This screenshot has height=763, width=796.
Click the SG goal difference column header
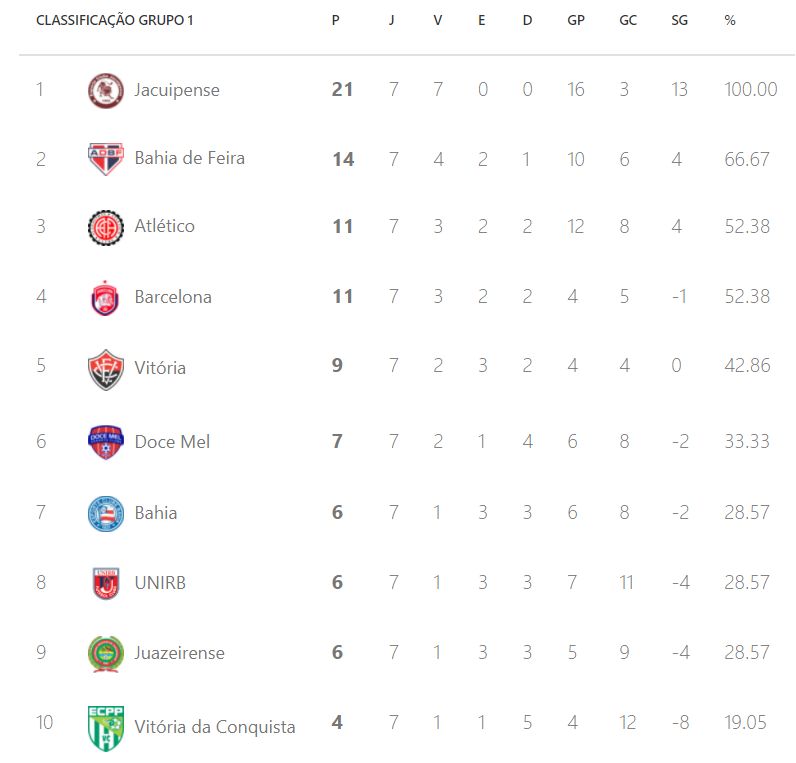(x=679, y=21)
